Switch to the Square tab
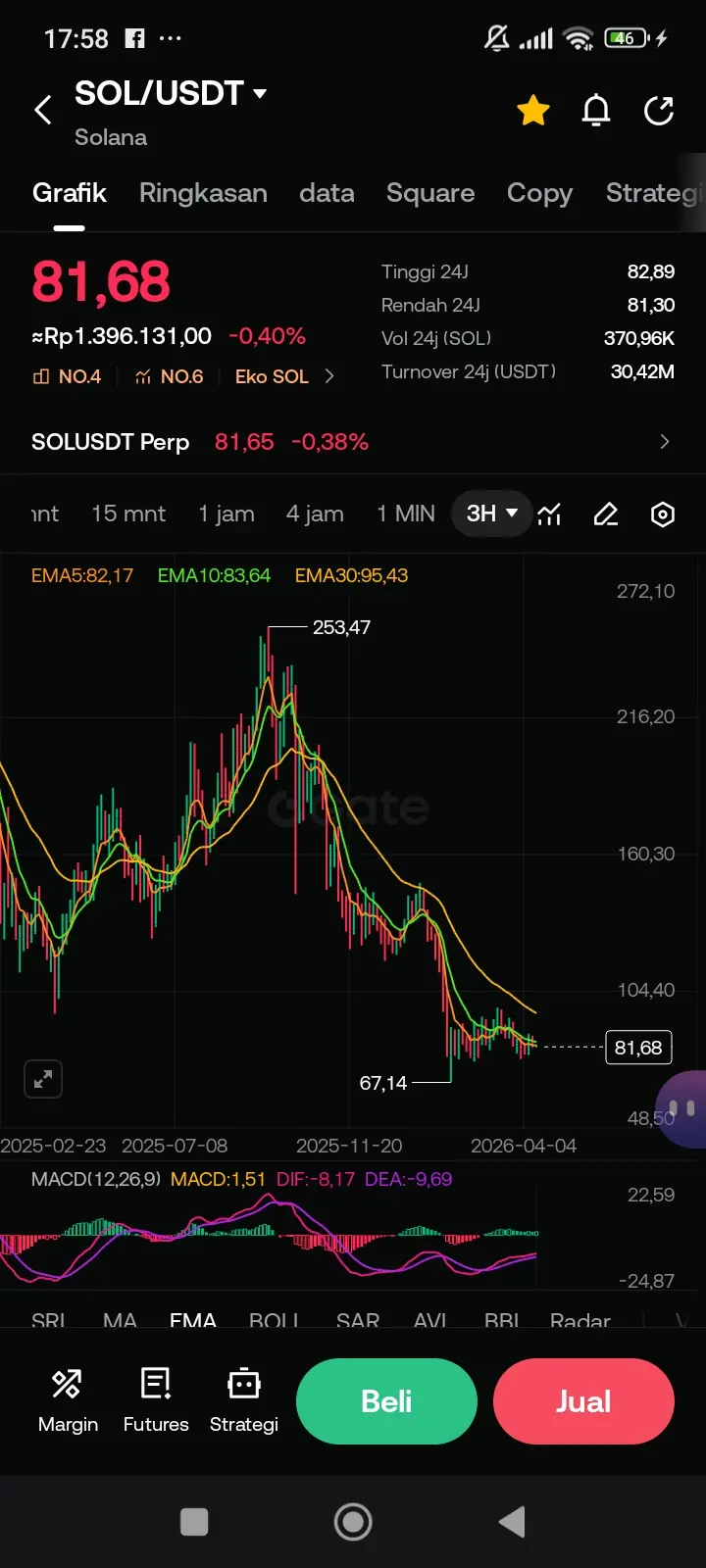The image size is (706, 1568). [430, 193]
